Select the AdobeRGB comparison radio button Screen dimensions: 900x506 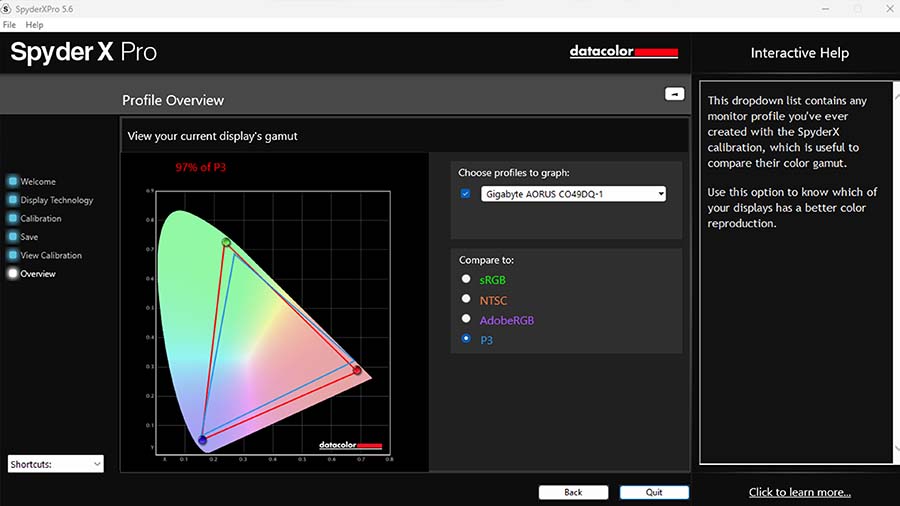pyautogui.click(x=466, y=318)
